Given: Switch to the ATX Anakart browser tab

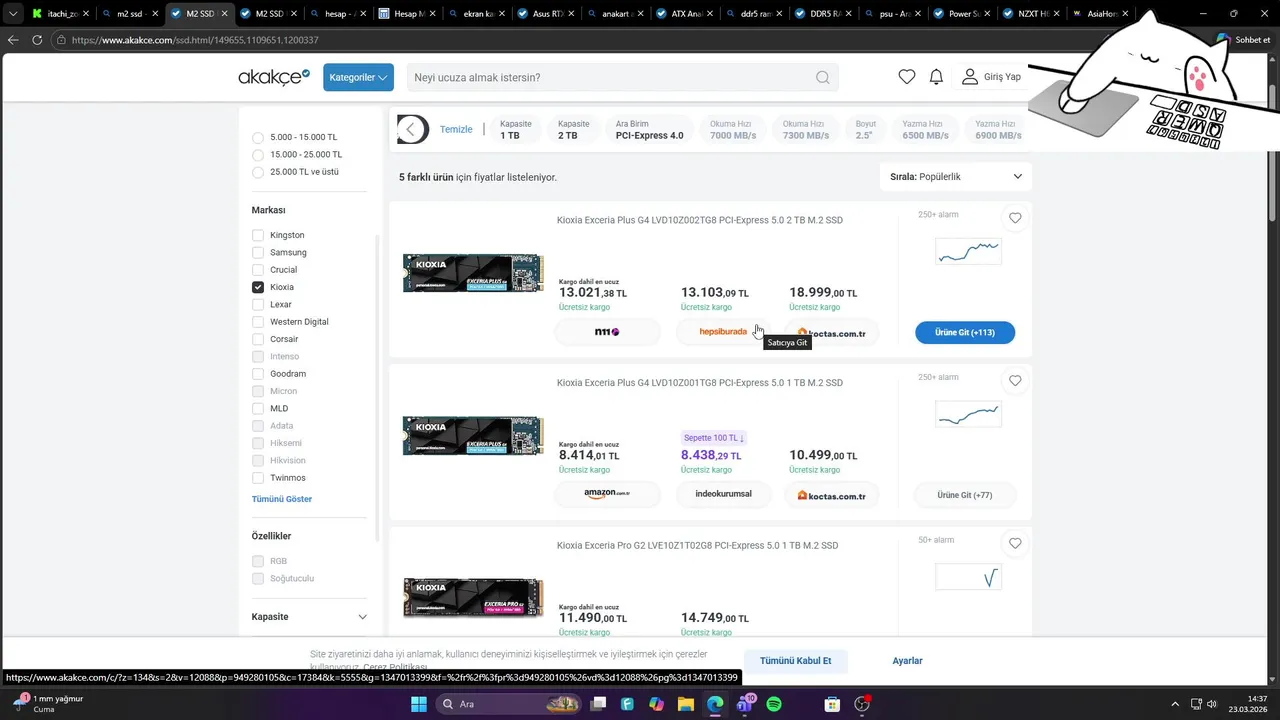Looking at the screenshot, I should (x=686, y=14).
